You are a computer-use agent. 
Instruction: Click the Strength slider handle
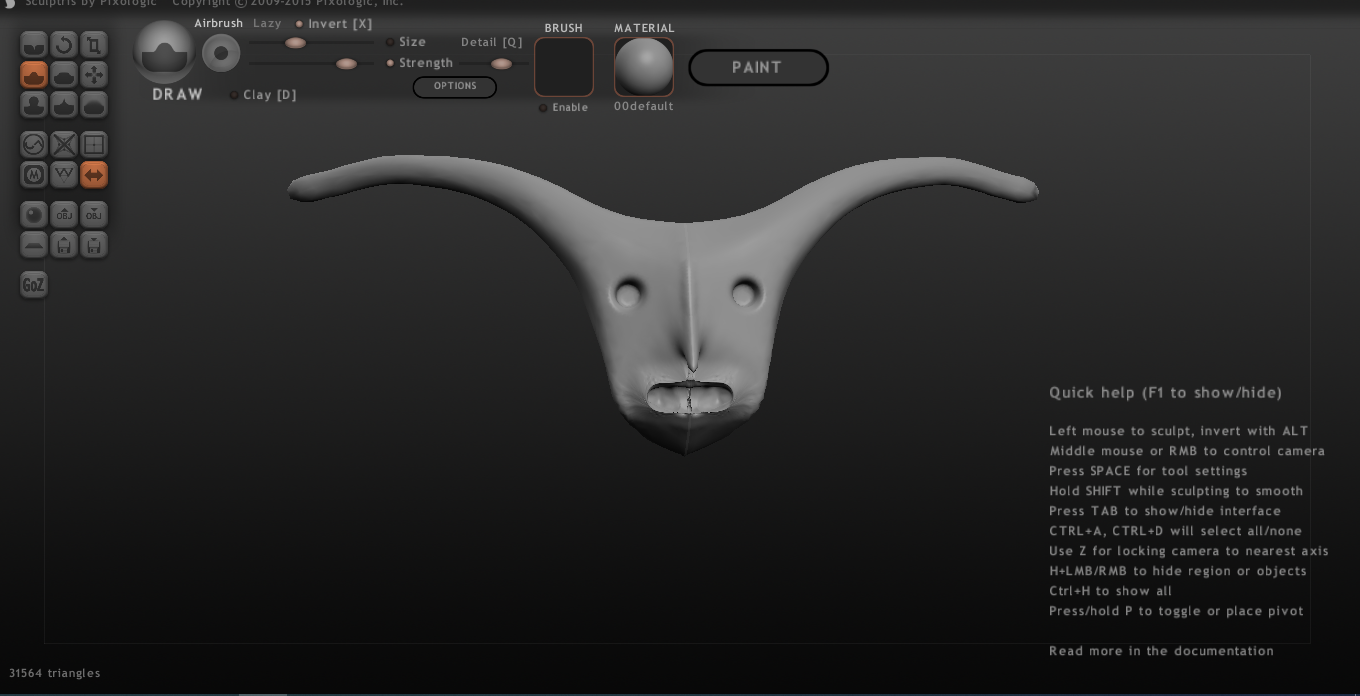(346, 64)
